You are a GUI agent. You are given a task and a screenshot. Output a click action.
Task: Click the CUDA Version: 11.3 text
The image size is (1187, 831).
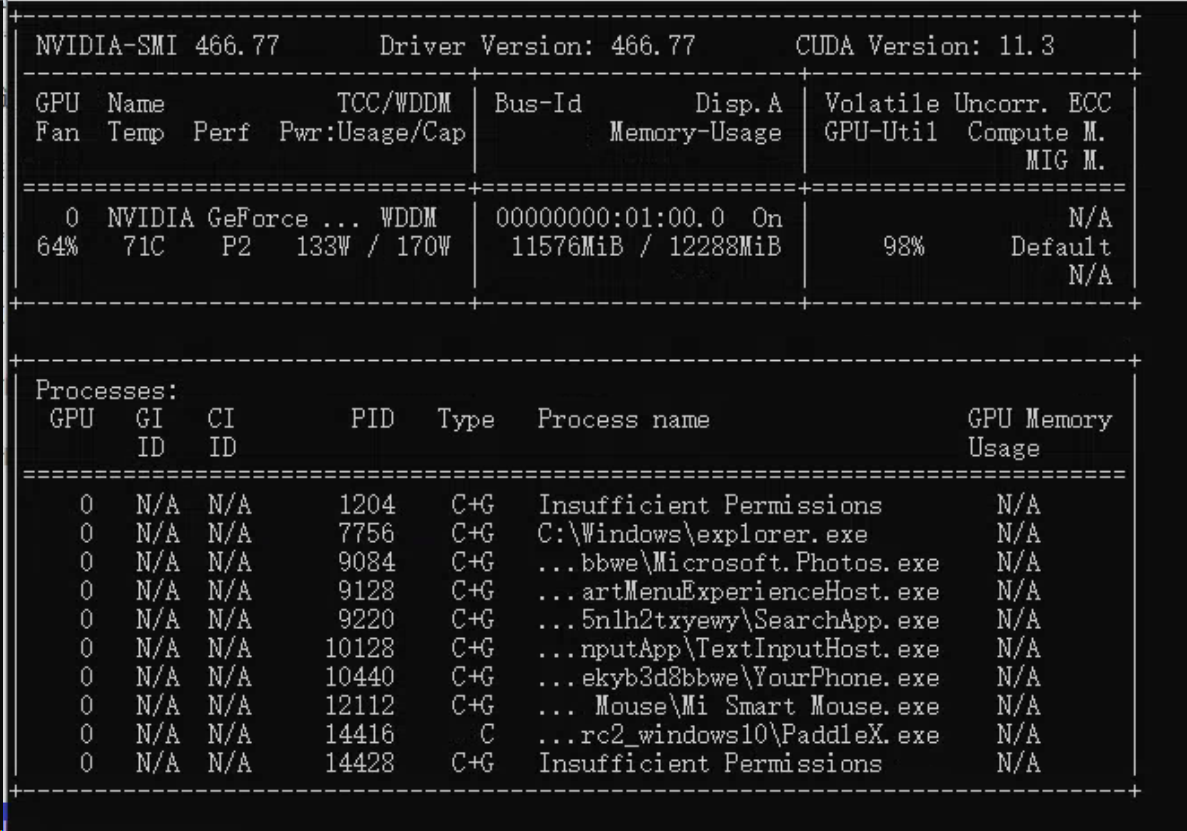pyautogui.click(x=924, y=46)
